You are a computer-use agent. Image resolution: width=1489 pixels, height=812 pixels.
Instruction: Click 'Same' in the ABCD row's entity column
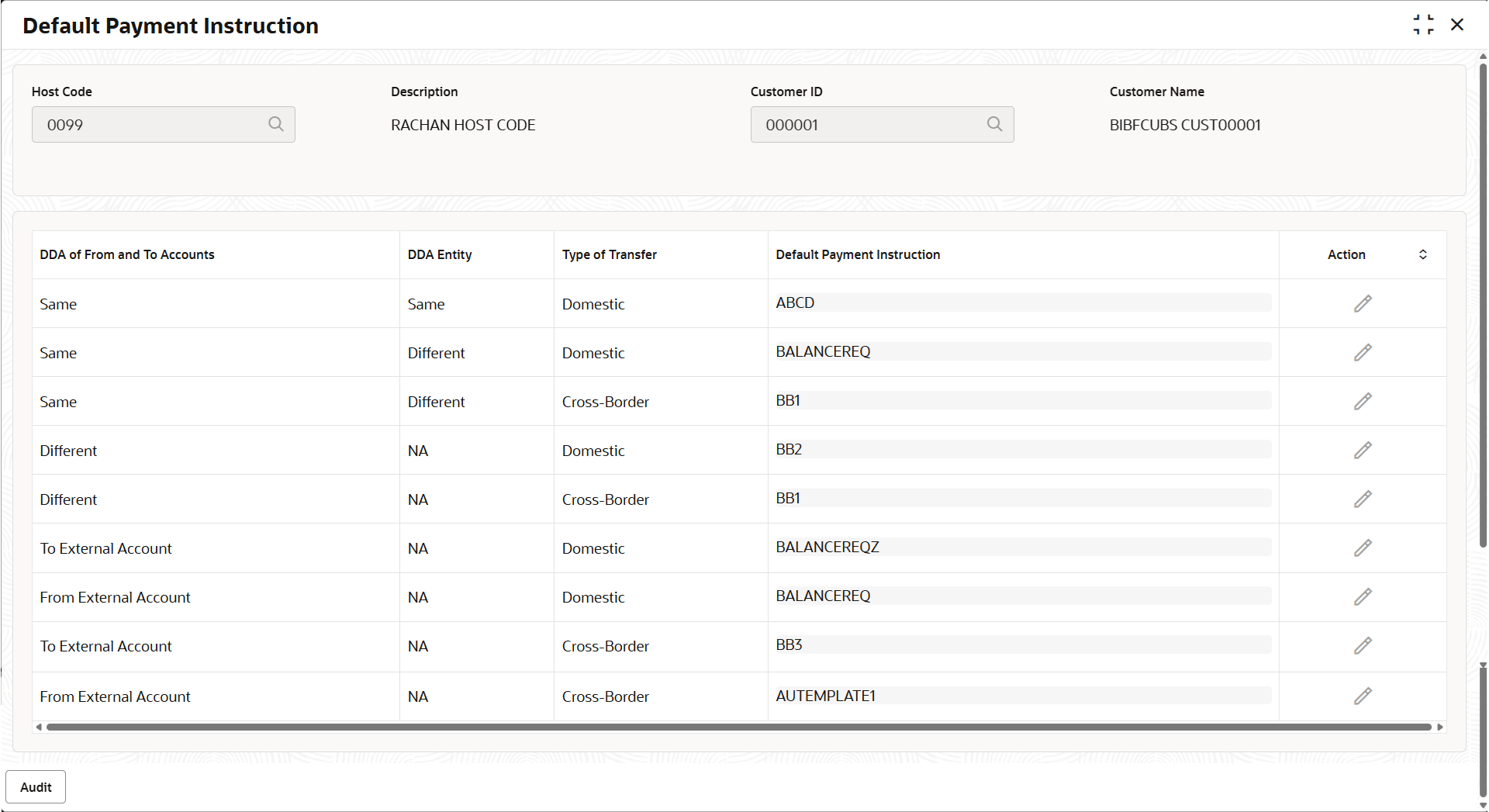(427, 304)
